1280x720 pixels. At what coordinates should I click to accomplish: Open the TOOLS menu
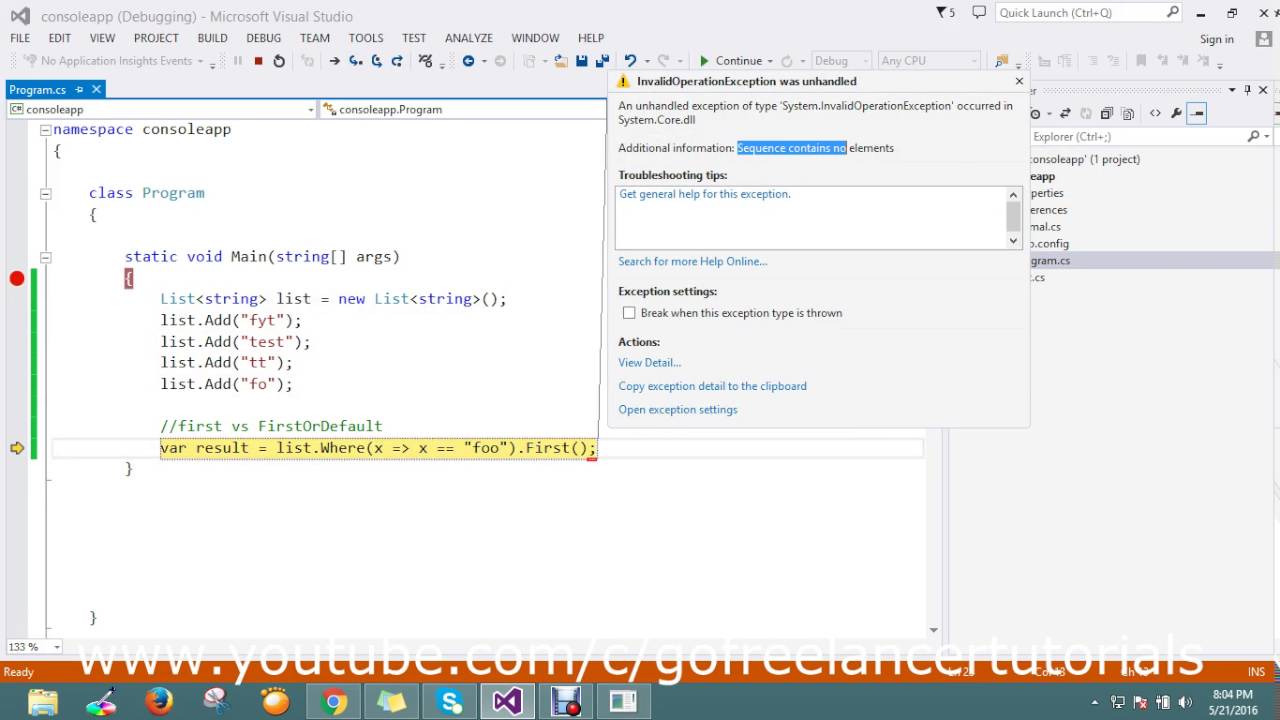[x=366, y=38]
